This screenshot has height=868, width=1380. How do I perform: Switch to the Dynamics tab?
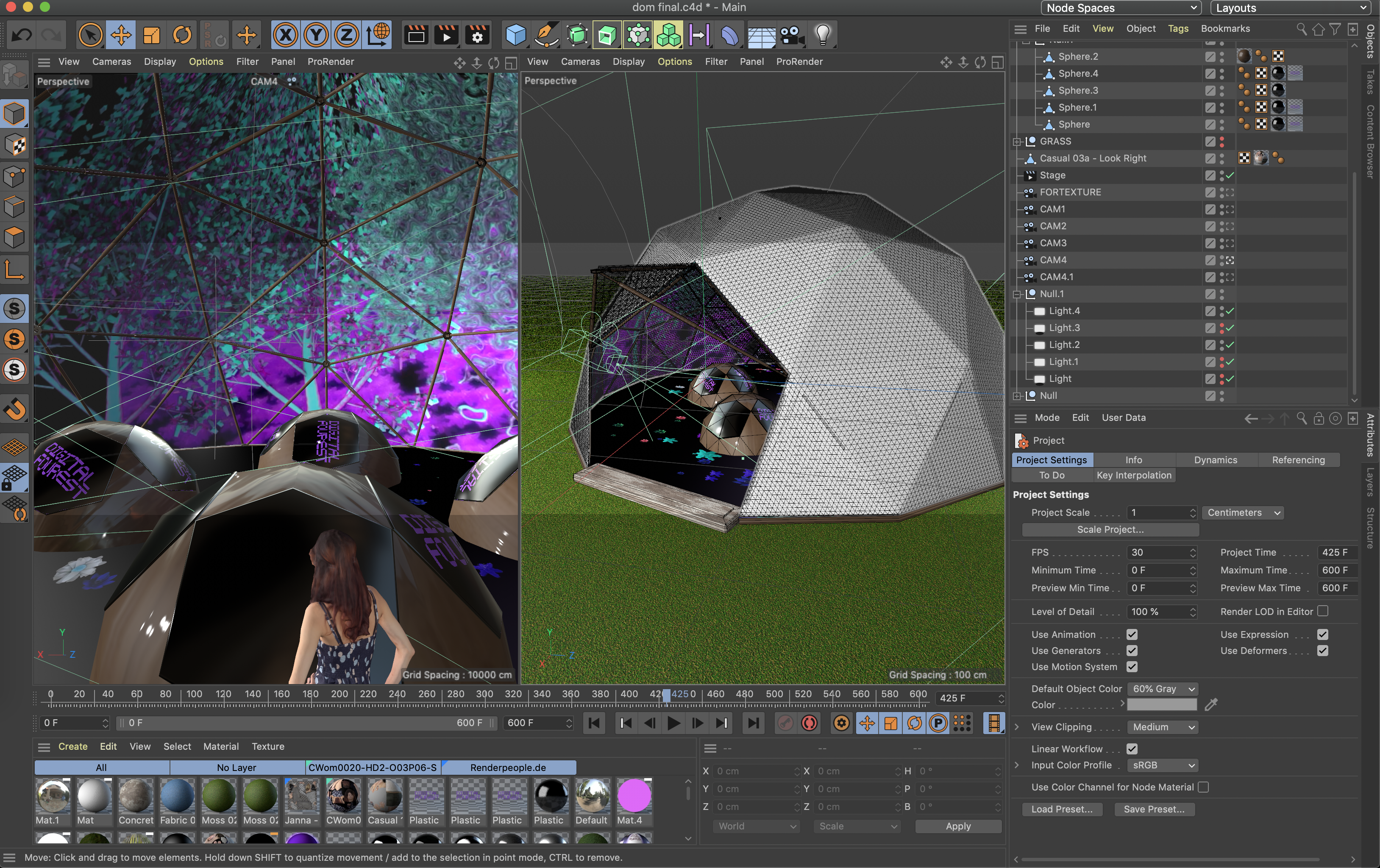coord(1216,460)
